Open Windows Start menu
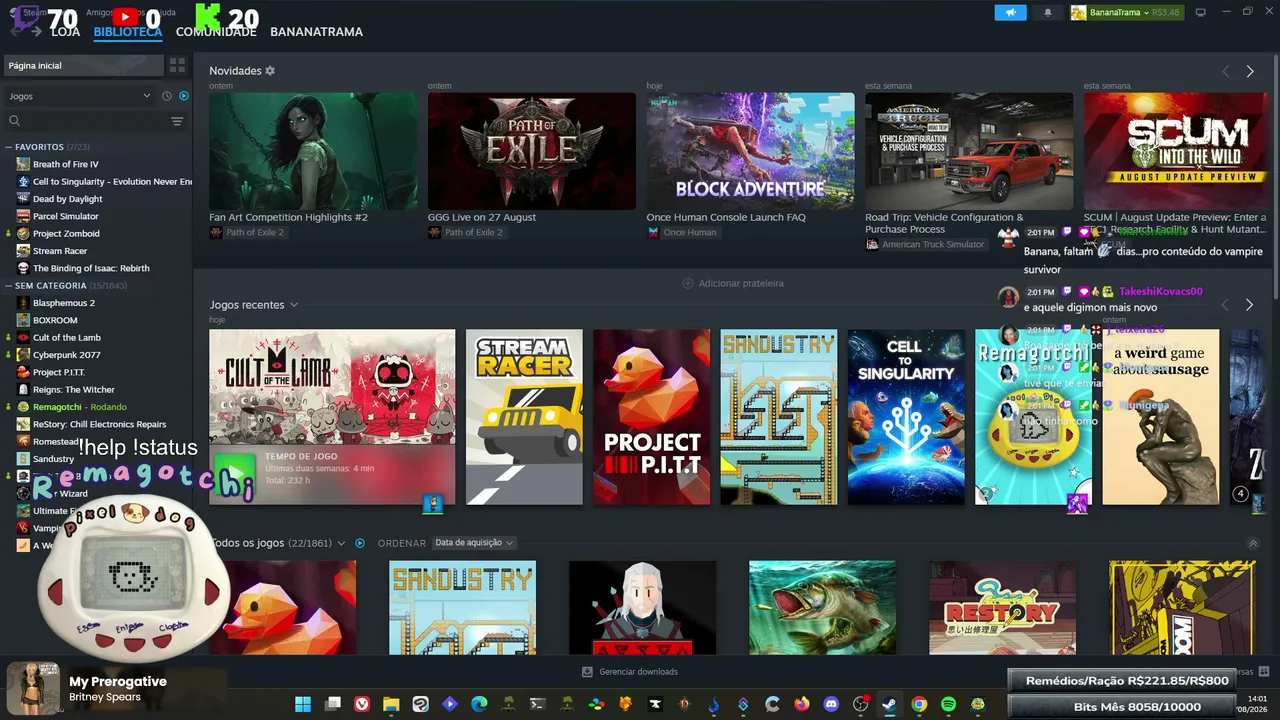1280x720 pixels. tap(303, 704)
